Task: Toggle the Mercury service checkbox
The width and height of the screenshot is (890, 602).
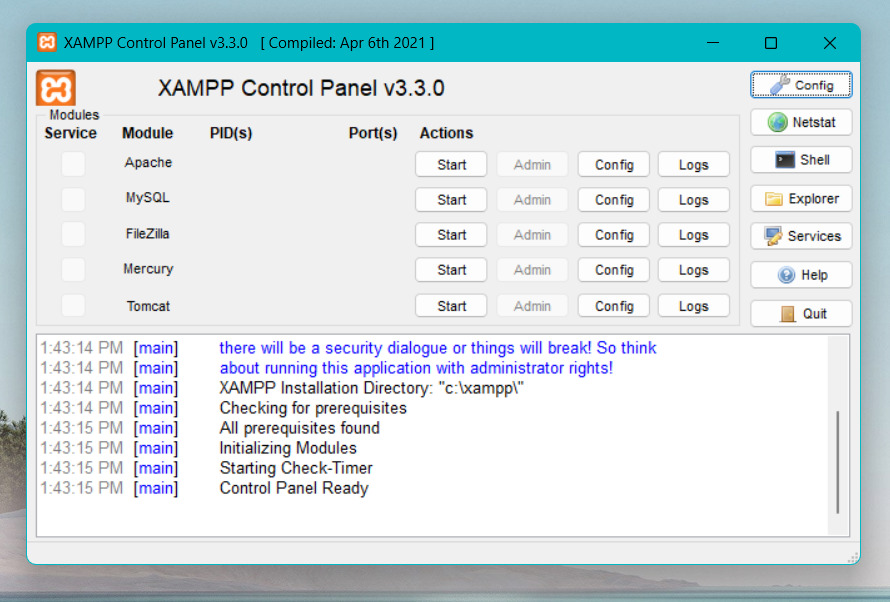Action: point(73,270)
